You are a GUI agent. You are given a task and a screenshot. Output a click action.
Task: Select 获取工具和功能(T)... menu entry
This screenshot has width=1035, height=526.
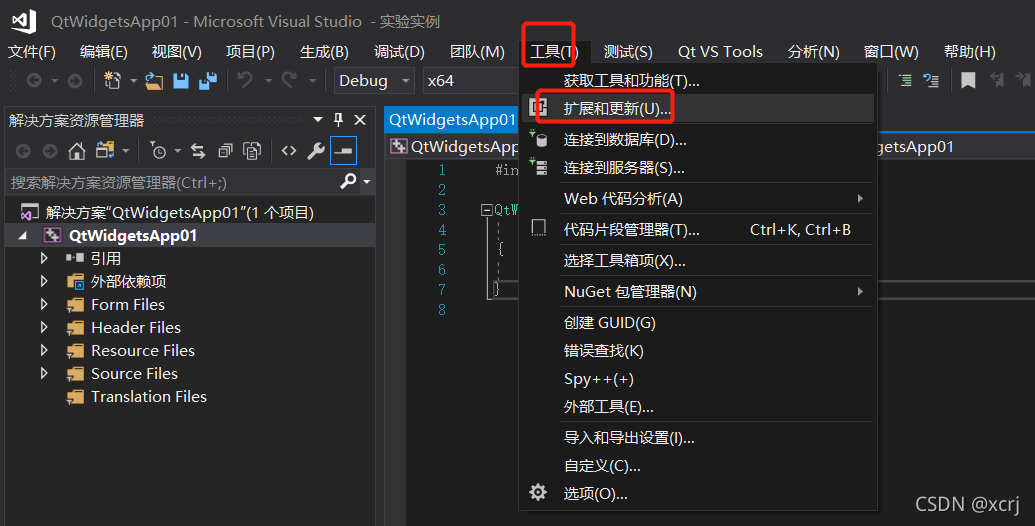pos(698,81)
